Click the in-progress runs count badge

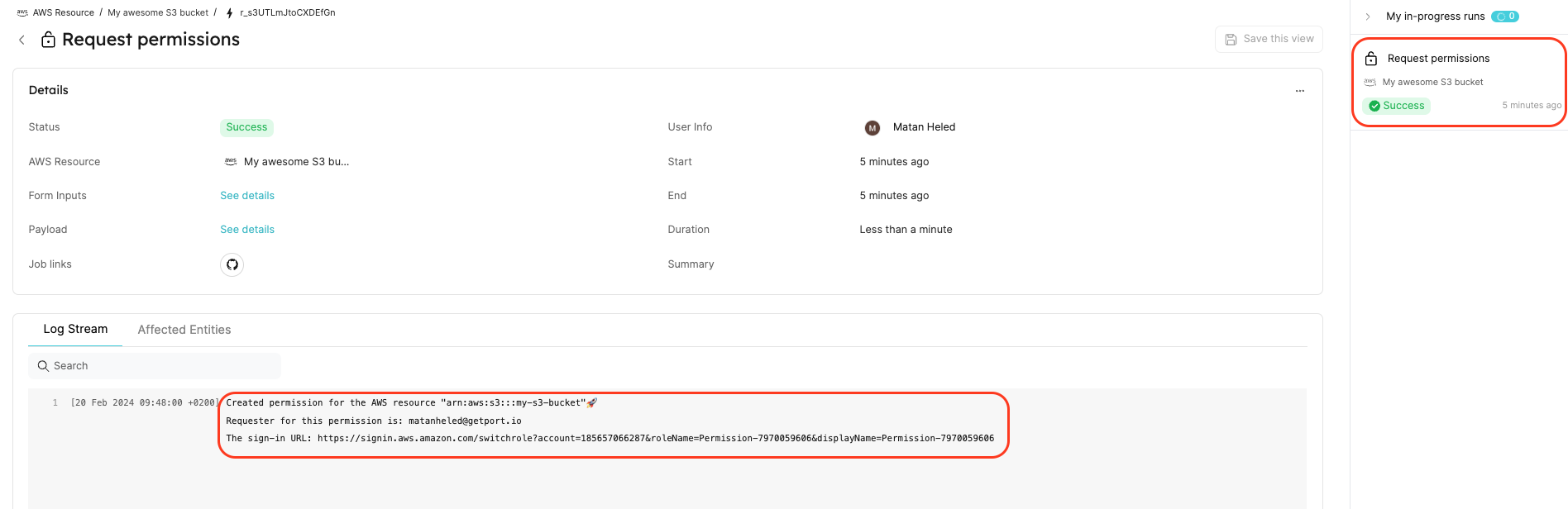coord(1504,17)
